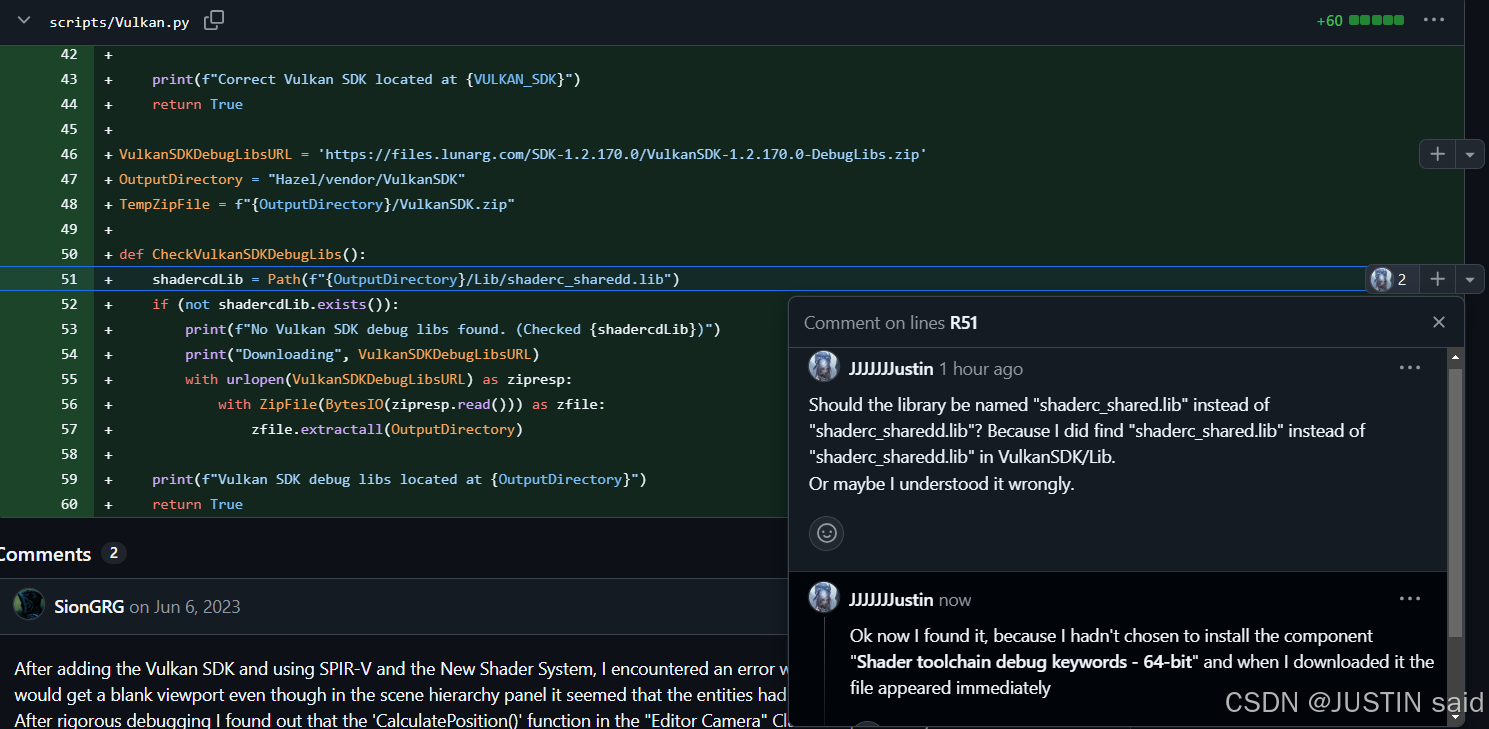Viewport: 1489px width, 729px height.
Task: Open the dropdown arrow beside line 46
Action: (x=1469, y=154)
